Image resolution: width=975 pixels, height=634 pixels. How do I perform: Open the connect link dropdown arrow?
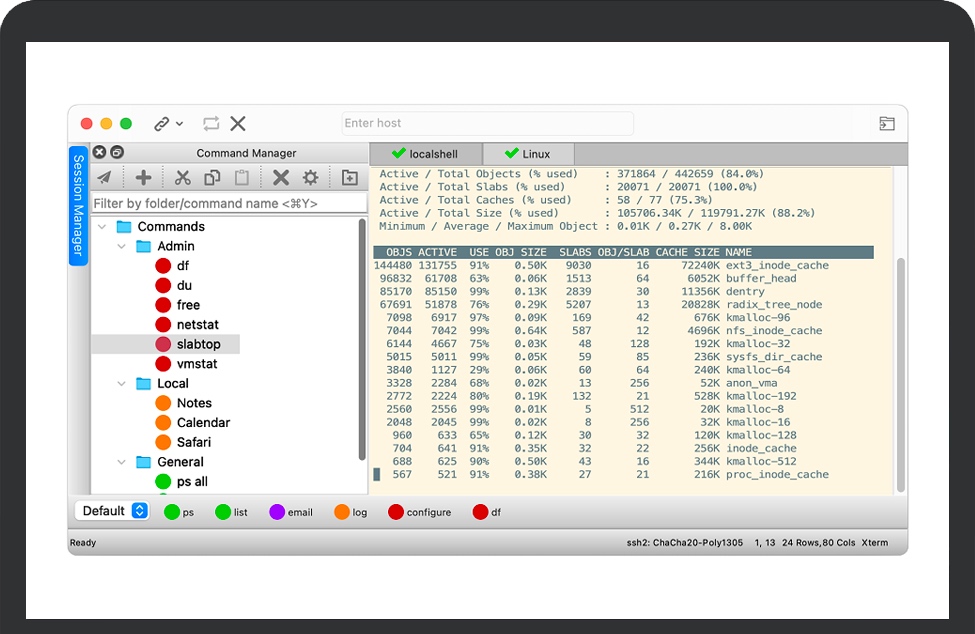[180, 124]
